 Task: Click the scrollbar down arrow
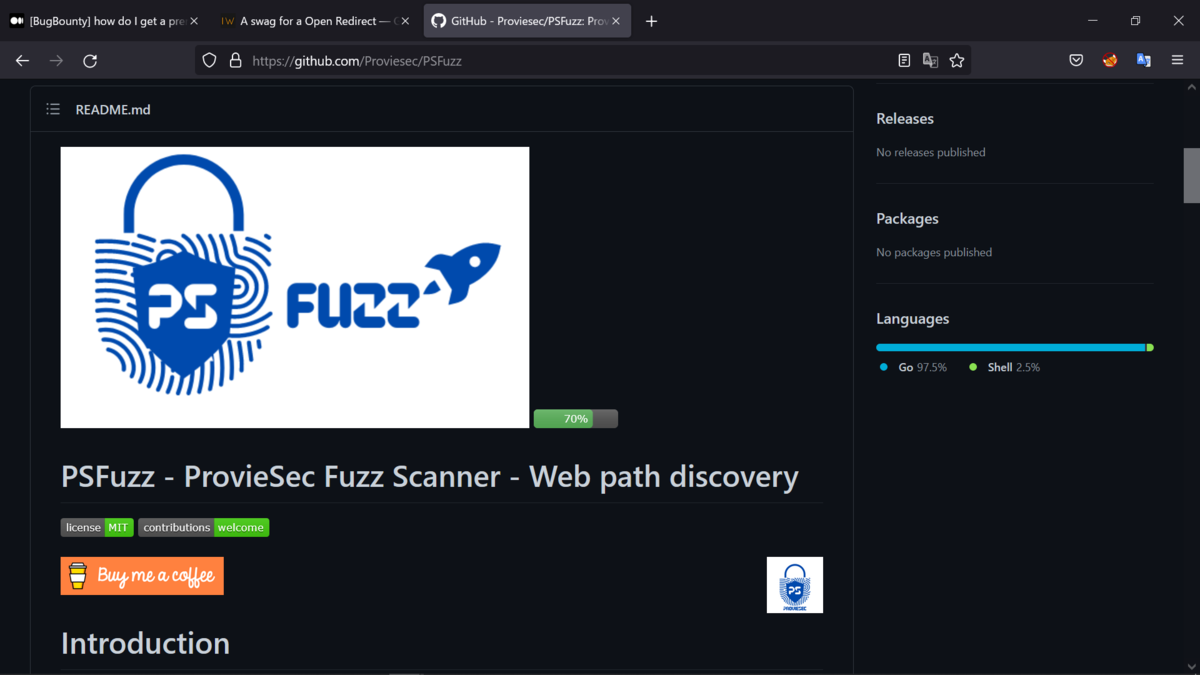click(x=1191, y=666)
